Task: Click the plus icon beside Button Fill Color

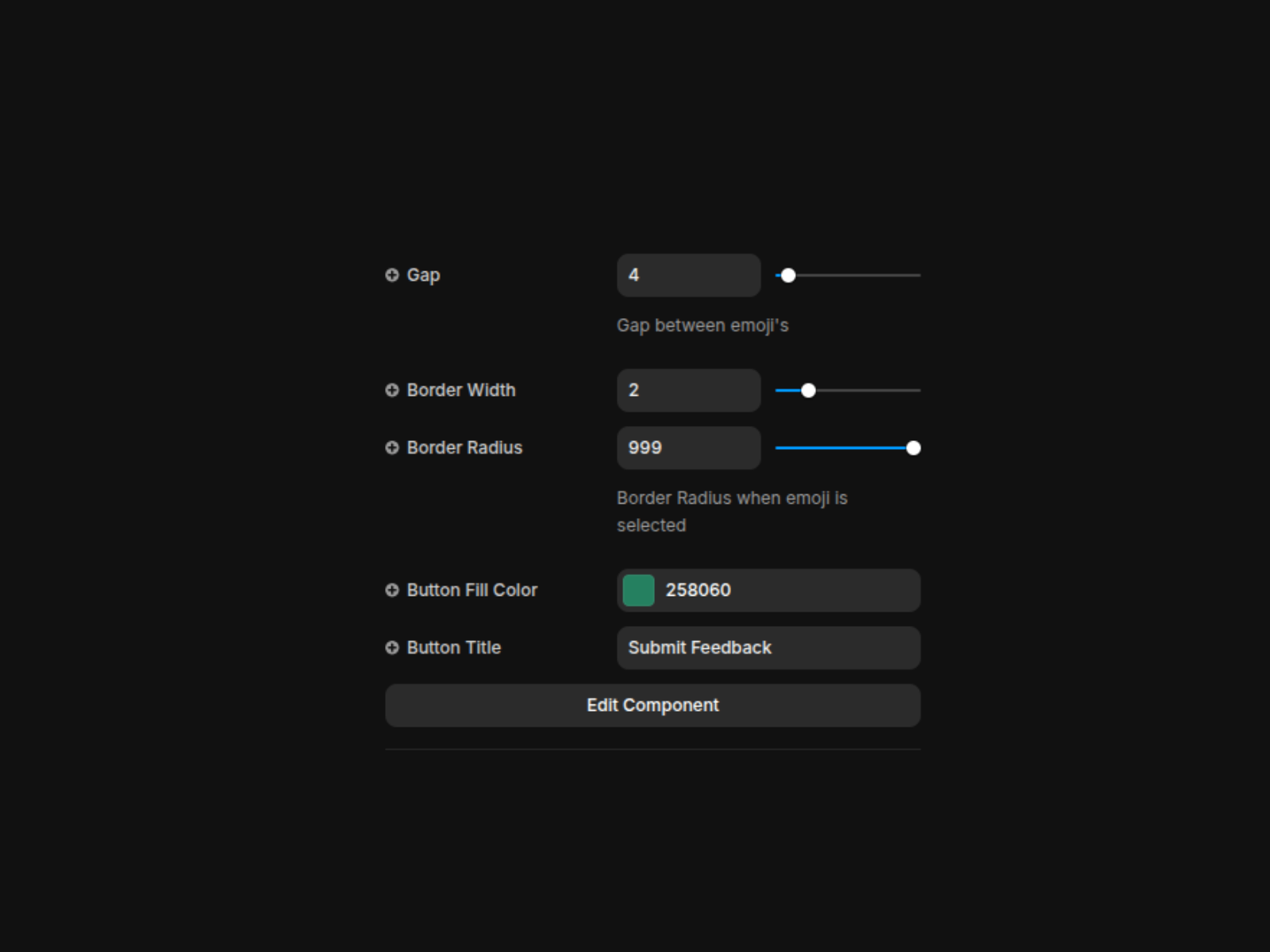Action: pyautogui.click(x=392, y=590)
